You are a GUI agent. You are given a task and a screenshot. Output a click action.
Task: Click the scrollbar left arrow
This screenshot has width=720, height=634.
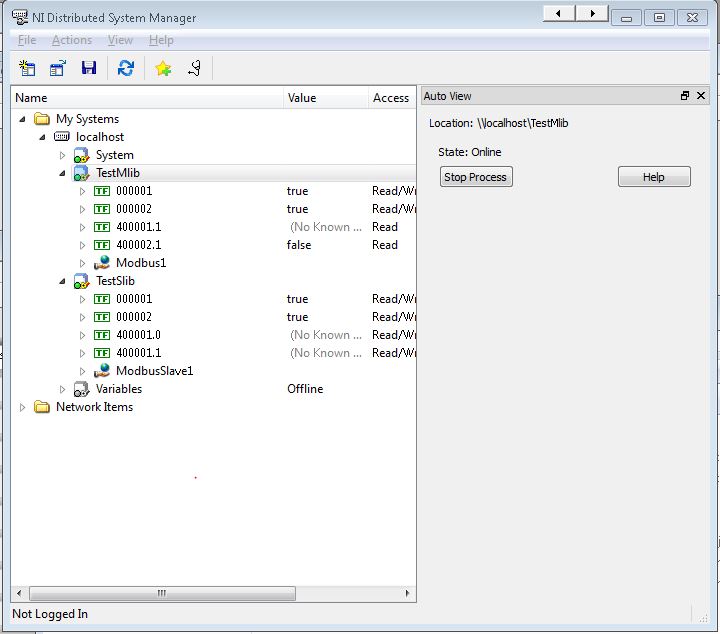19,593
